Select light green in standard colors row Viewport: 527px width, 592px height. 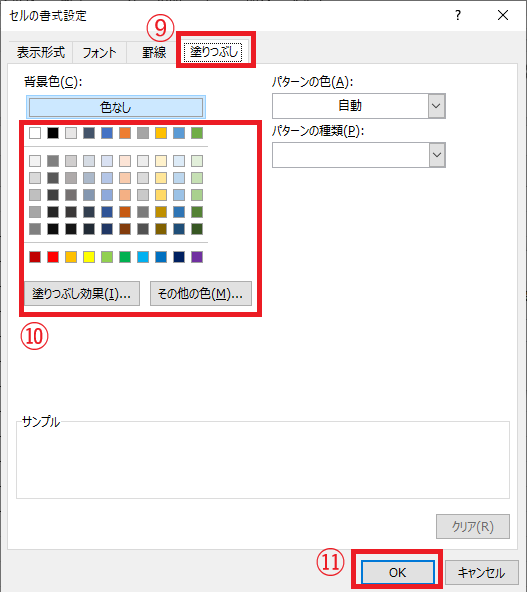tap(107, 257)
